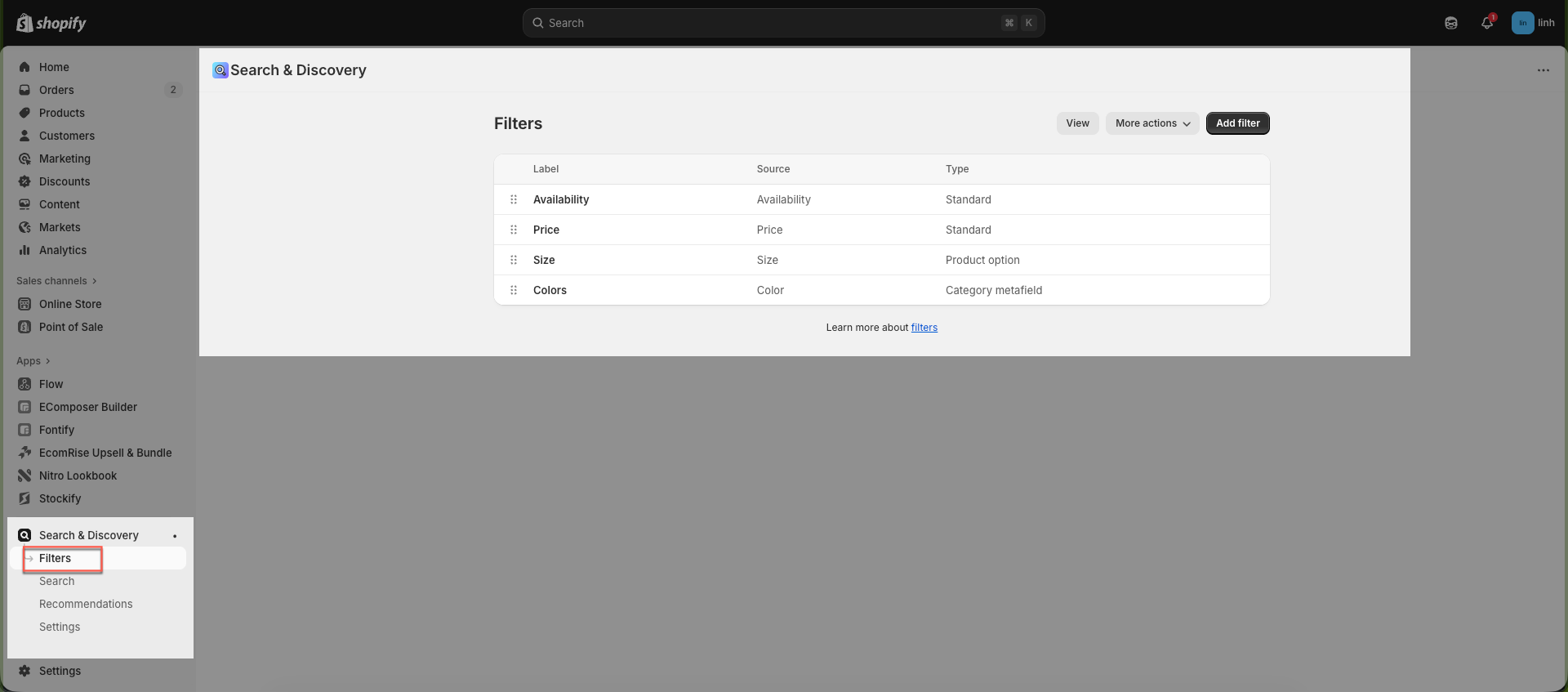Viewport: 1568px width, 692px height.
Task: Open Analytics from the sidebar
Action: pos(63,250)
